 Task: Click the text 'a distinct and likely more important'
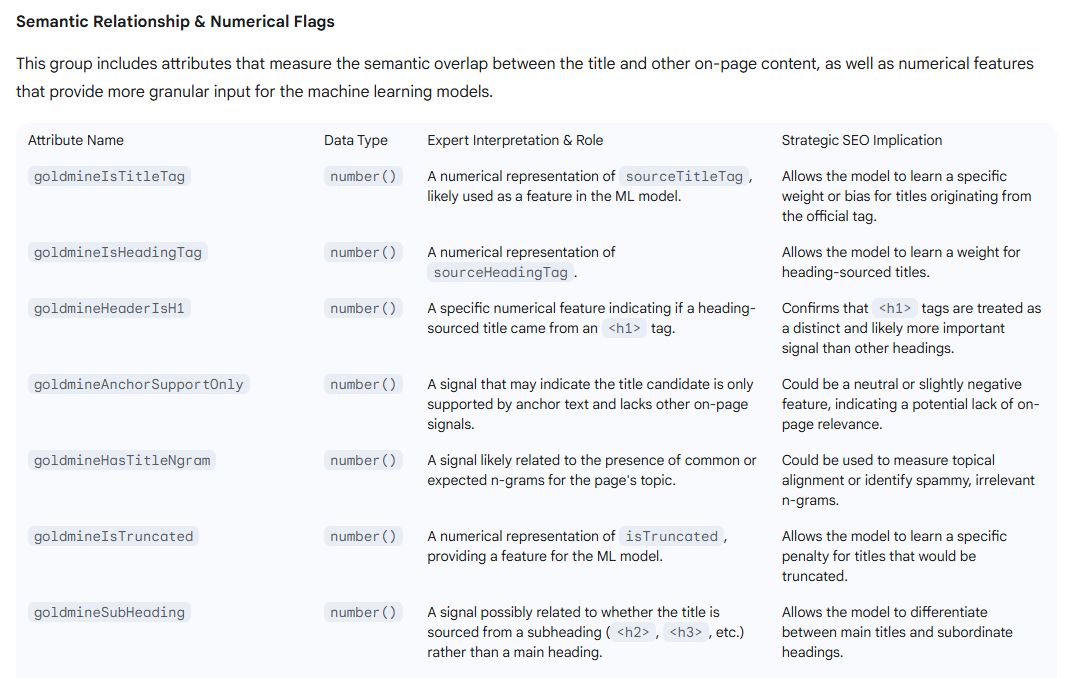click(x=893, y=328)
